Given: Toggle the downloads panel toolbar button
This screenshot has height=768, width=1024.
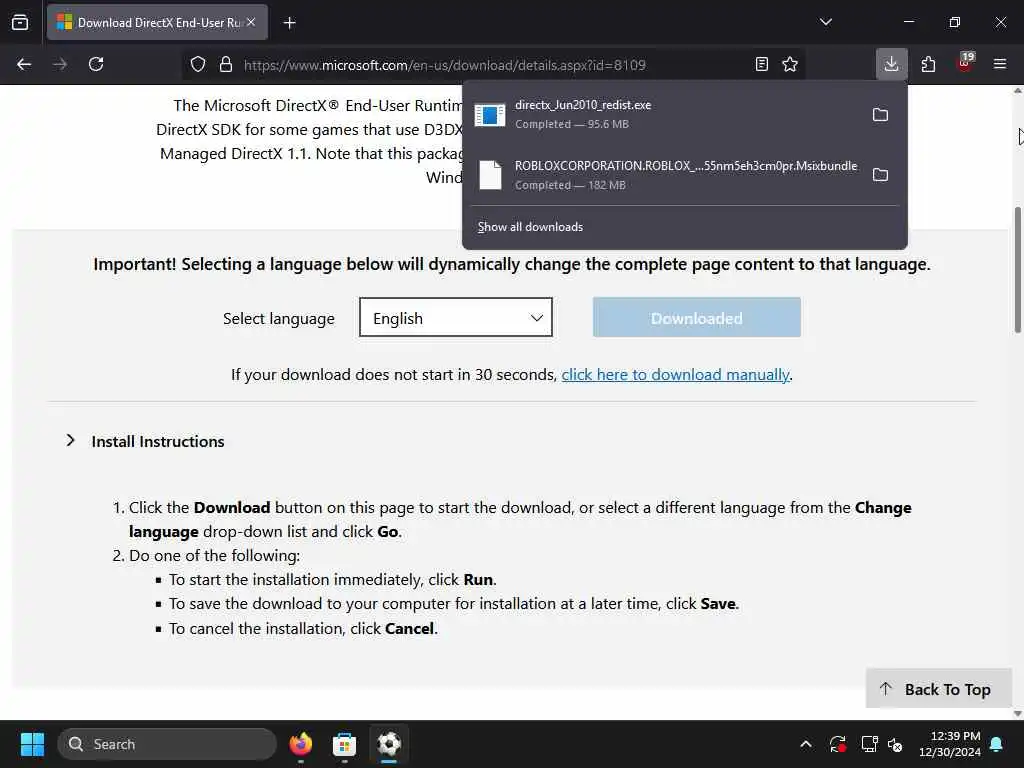Looking at the screenshot, I should (891, 64).
